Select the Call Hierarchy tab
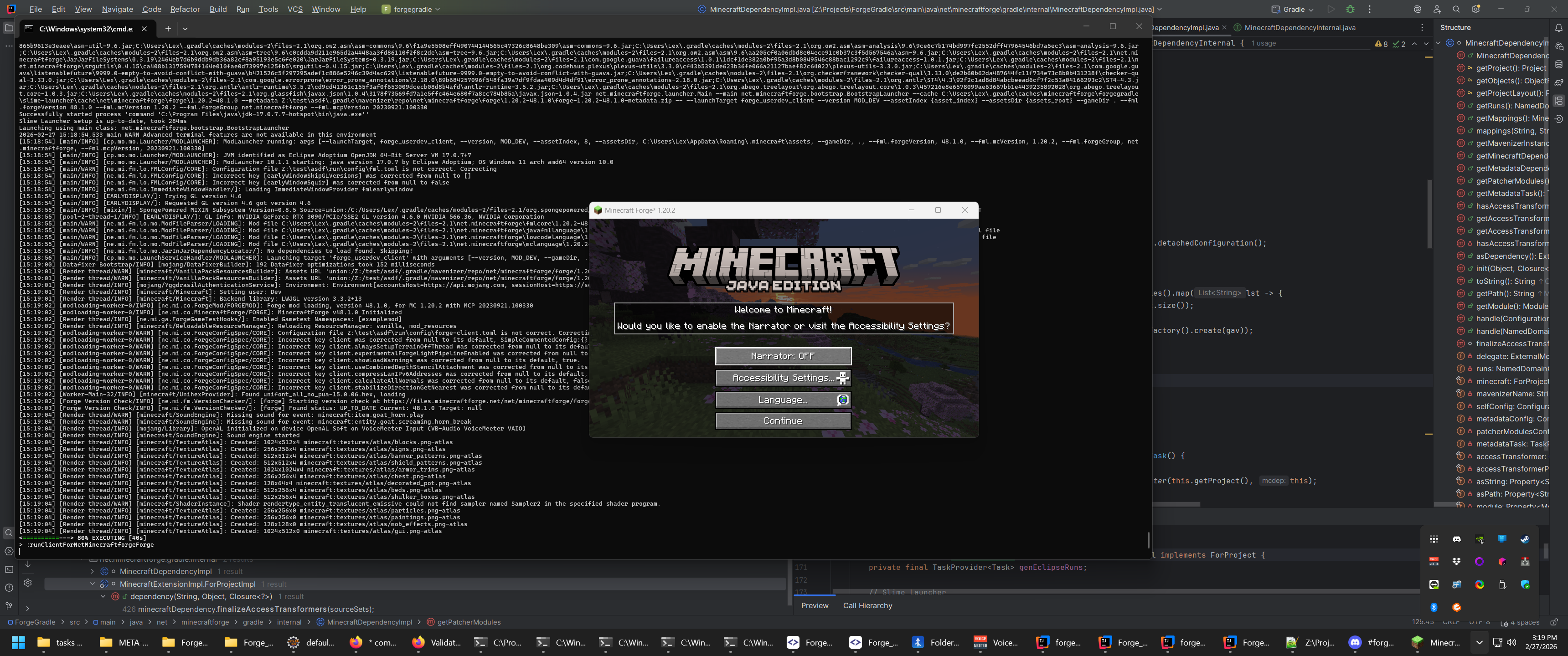This screenshot has height=656, width=1568. pos(867,605)
